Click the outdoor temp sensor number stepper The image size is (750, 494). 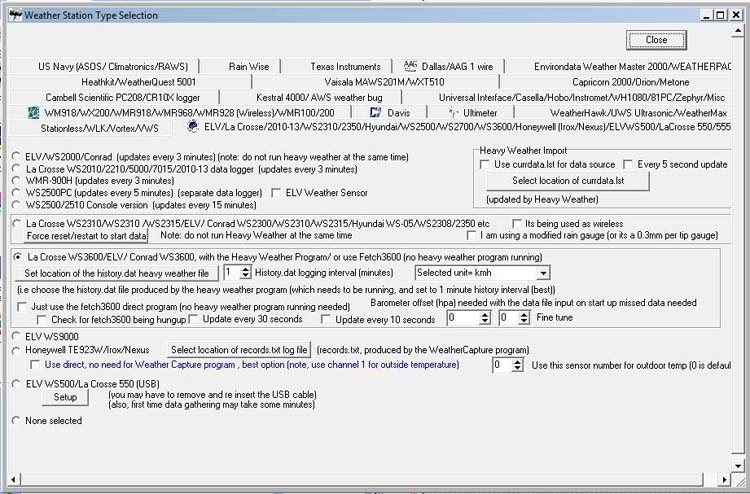518,365
